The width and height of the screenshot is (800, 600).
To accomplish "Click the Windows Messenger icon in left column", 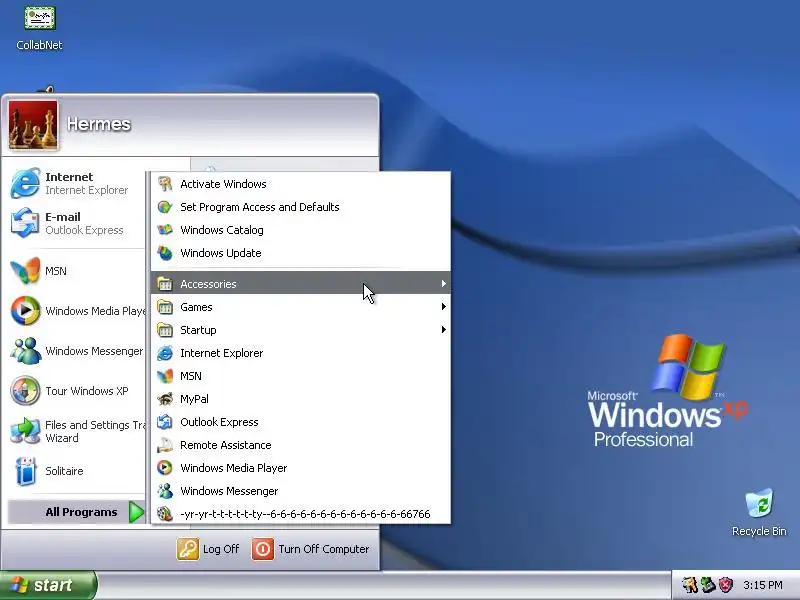I will point(25,351).
